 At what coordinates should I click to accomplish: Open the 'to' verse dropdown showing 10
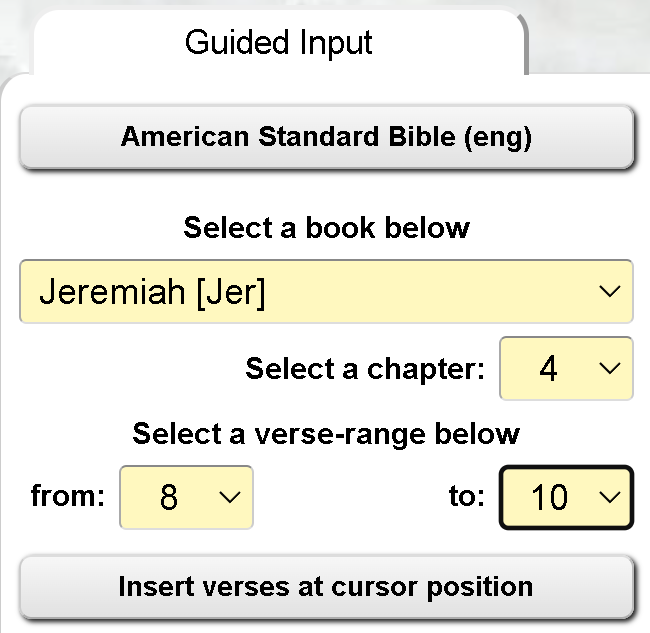(x=565, y=497)
